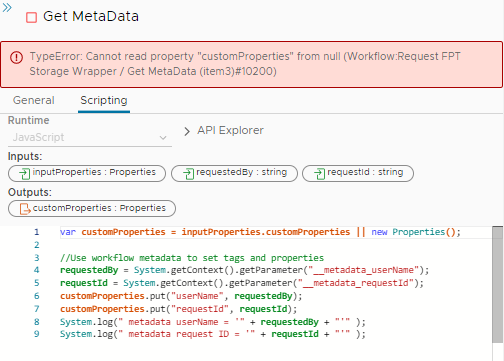The image size is (504, 361).
Task: Select the requestedBy : string input chip
Action: click(x=234, y=173)
